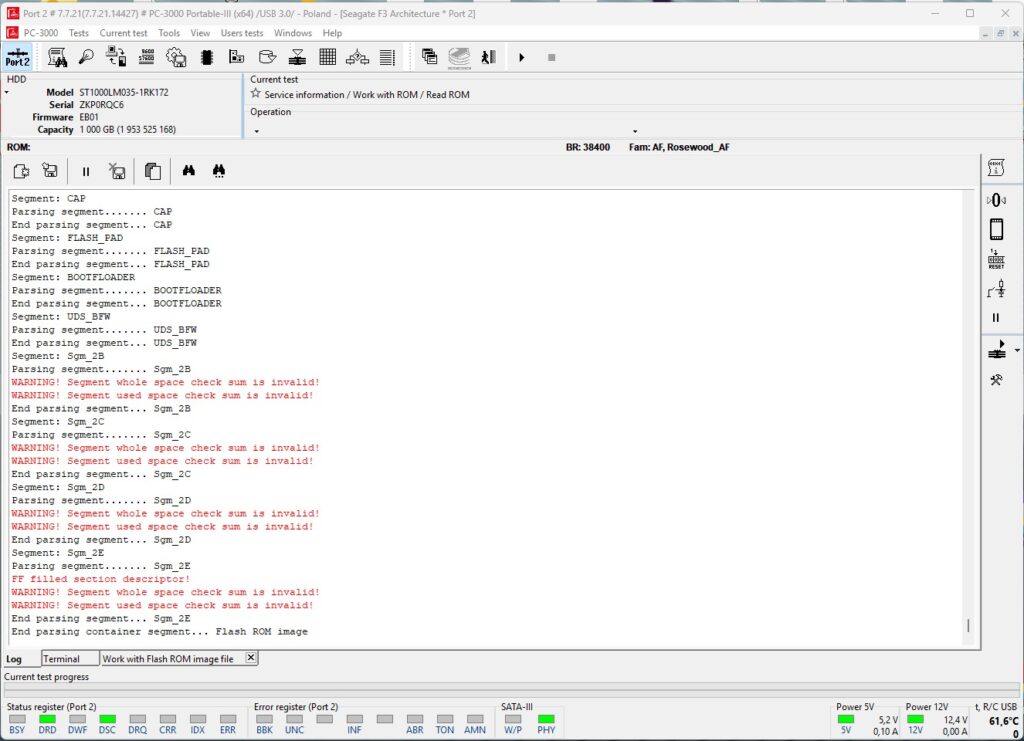Click the serial number ZKP0RQC6
1024x741 pixels.
101,104
